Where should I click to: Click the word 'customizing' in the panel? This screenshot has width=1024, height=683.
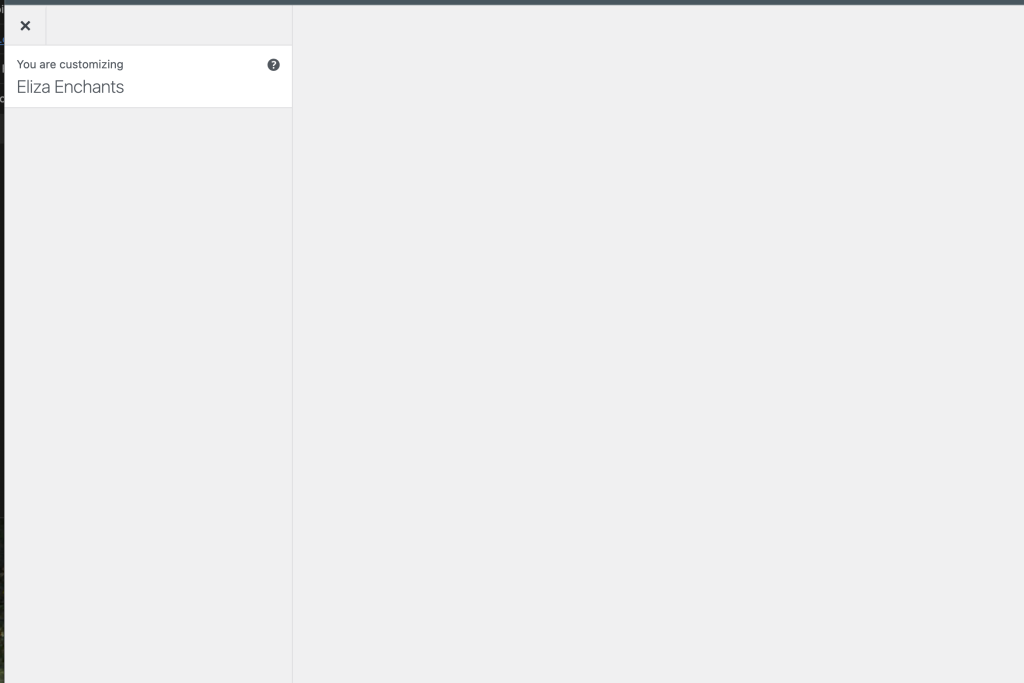pyautogui.click(x=91, y=65)
